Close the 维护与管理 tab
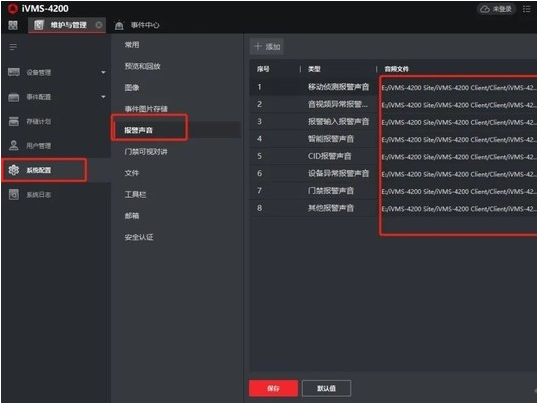Viewport: 537px width, 403px height. [x=99, y=25]
